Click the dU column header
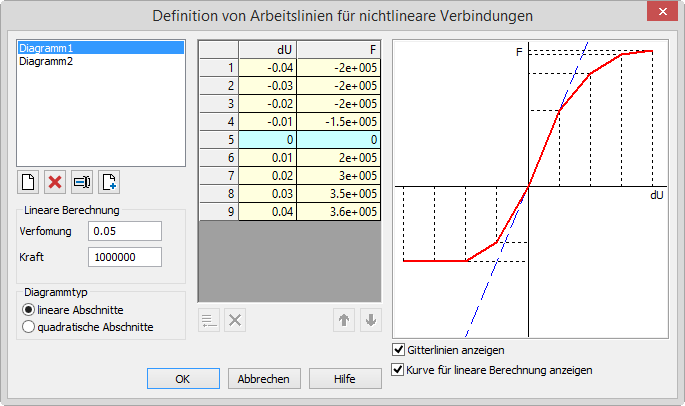The height and width of the screenshot is (406, 685). (268, 50)
